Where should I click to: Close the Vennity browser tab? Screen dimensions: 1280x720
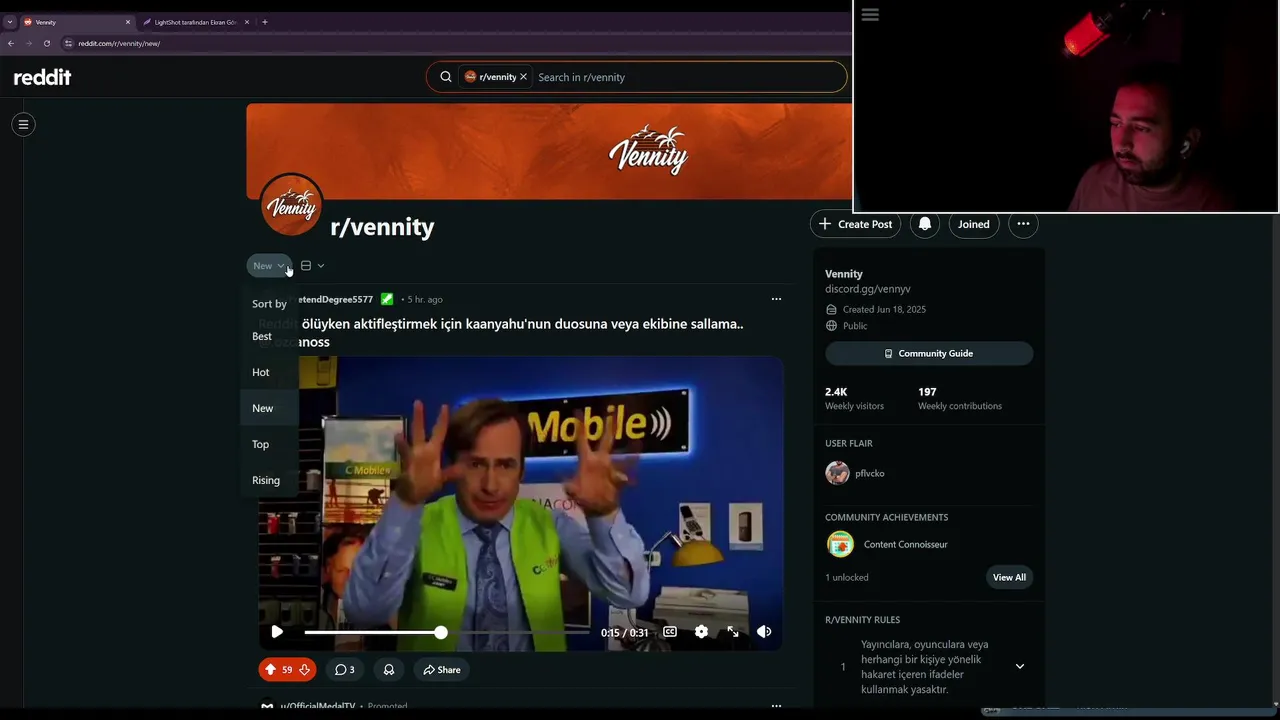click(x=128, y=22)
